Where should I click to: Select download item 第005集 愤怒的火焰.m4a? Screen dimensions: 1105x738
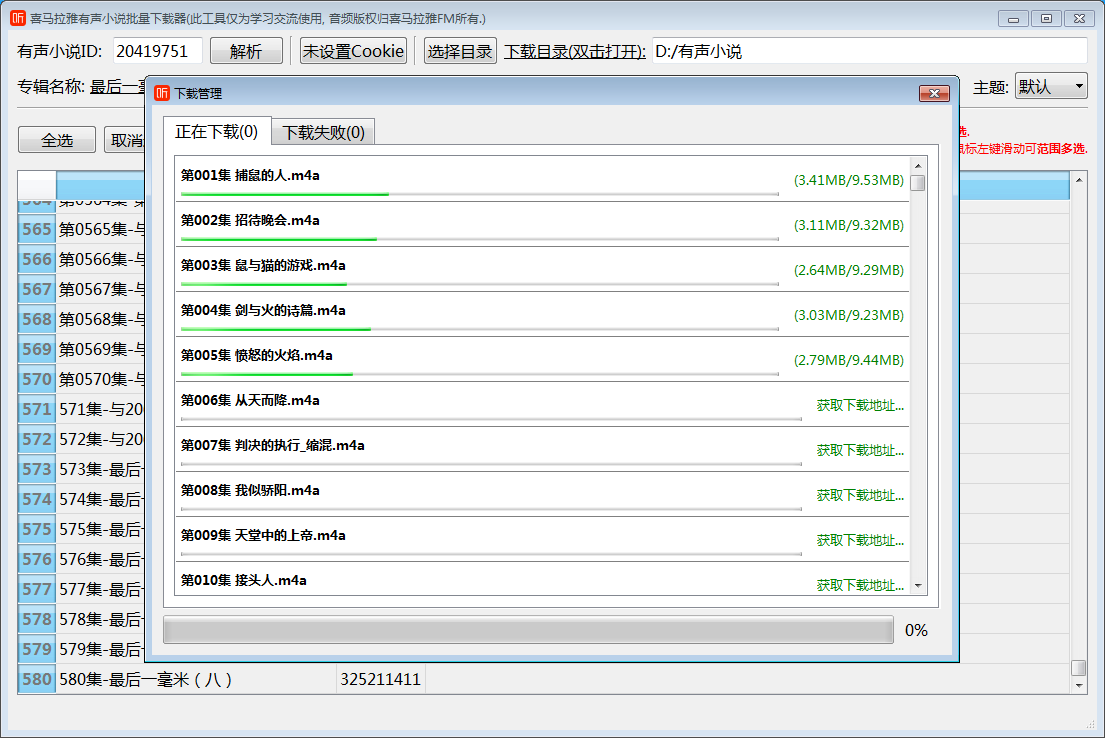click(x=542, y=359)
